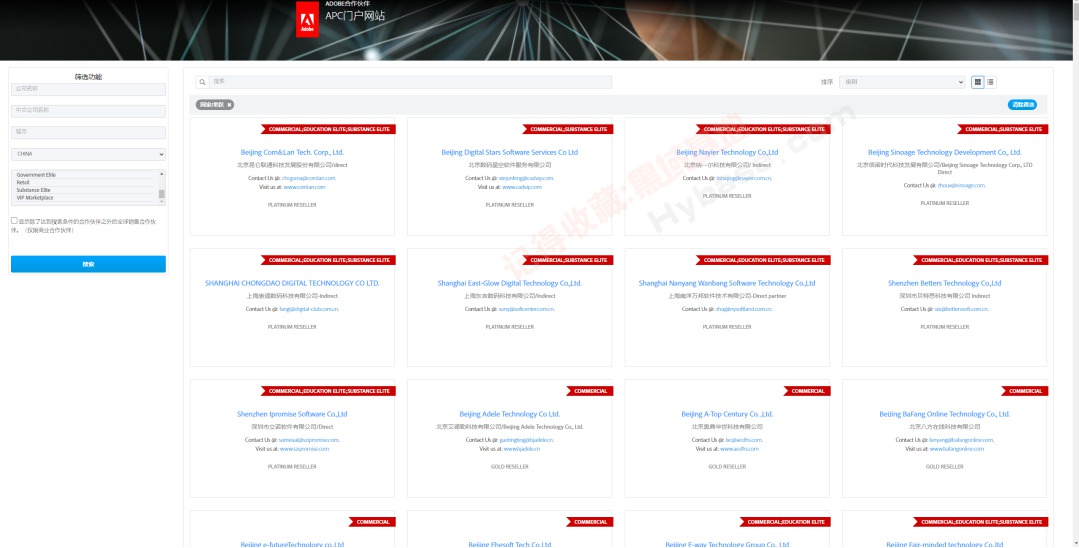The width and height of the screenshot is (1079, 548).
Task: Open Beijing BaFang Online Technology link
Action: tap(944, 414)
